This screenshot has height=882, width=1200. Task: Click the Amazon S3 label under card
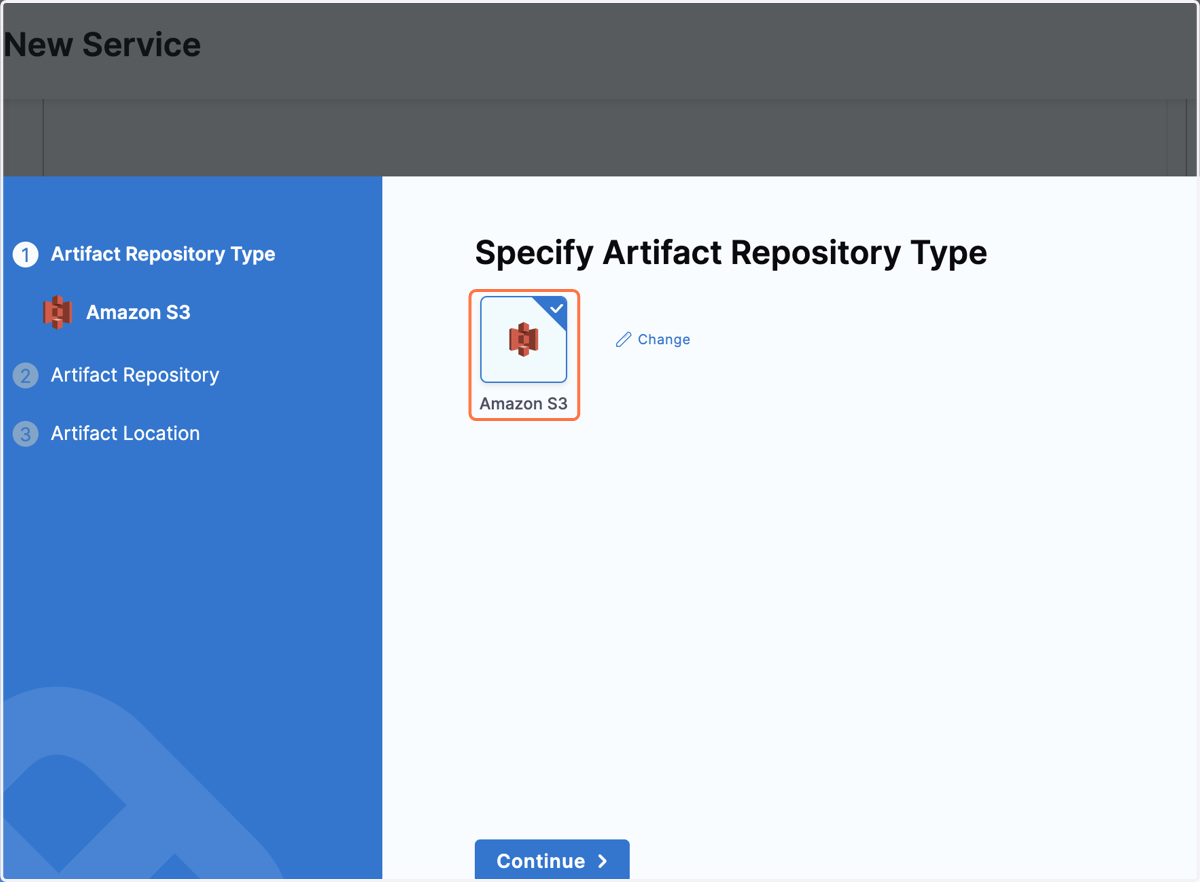tap(524, 404)
